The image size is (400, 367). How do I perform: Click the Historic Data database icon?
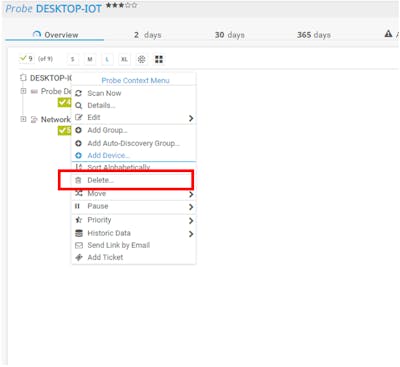pyautogui.click(x=78, y=233)
